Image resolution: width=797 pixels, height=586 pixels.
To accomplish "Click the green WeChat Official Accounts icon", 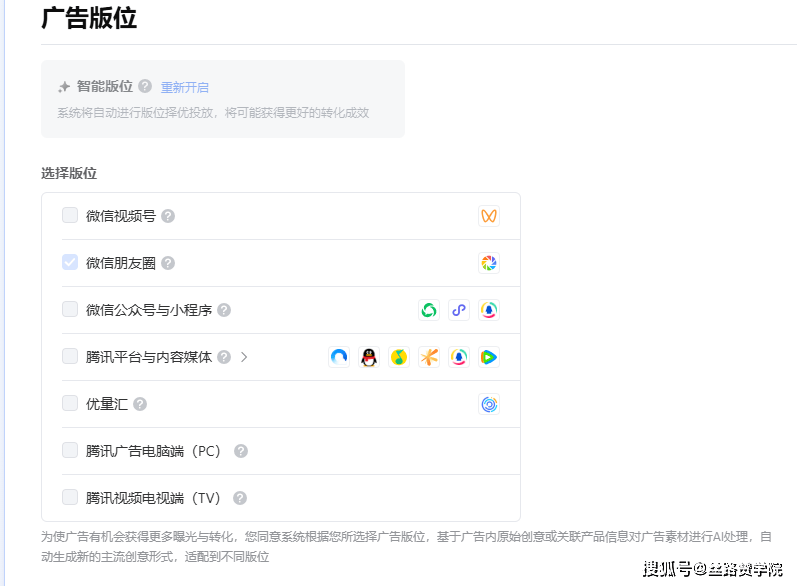I will (429, 310).
